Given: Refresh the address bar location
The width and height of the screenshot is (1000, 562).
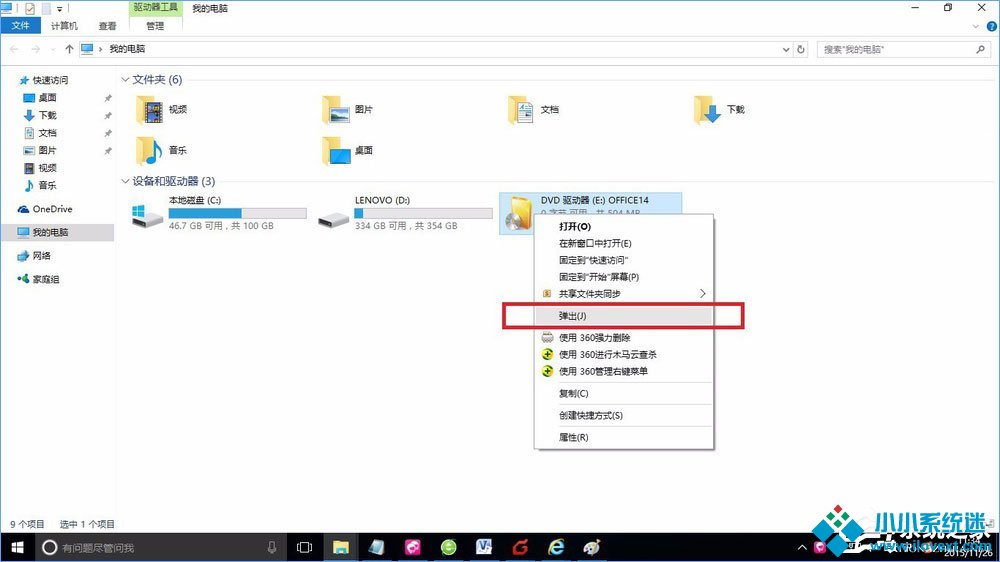Looking at the screenshot, I should point(801,49).
